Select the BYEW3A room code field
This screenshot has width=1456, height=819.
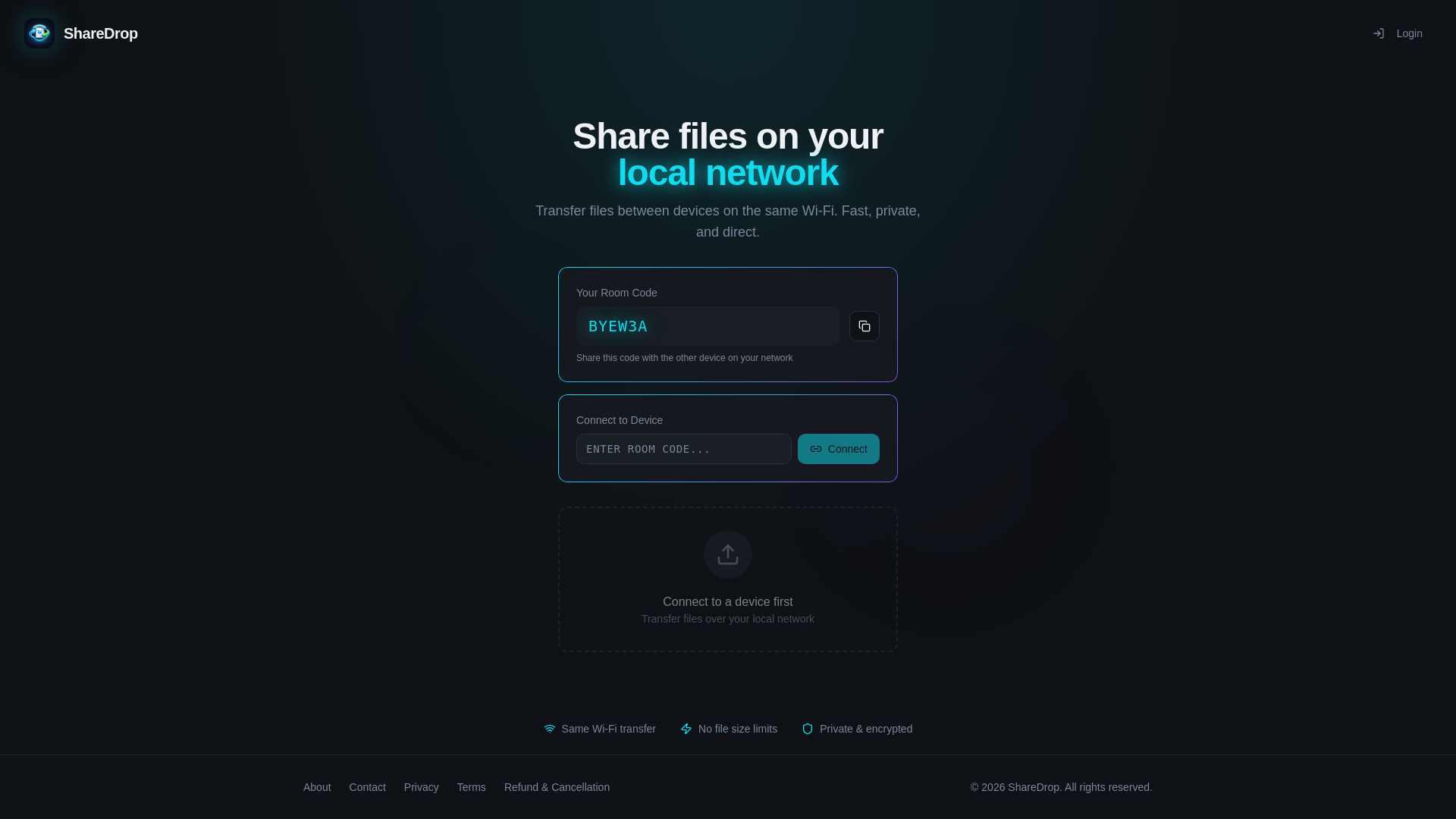[x=708, y=326]
